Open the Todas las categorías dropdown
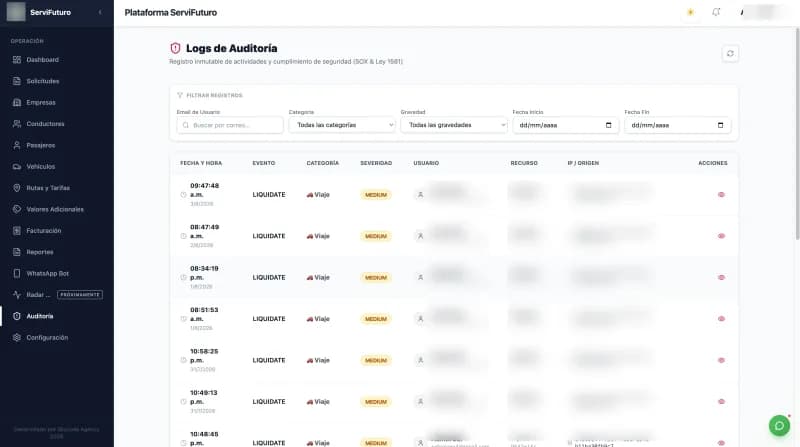Screen dimensions: 800x447 [x=342, y=125]
